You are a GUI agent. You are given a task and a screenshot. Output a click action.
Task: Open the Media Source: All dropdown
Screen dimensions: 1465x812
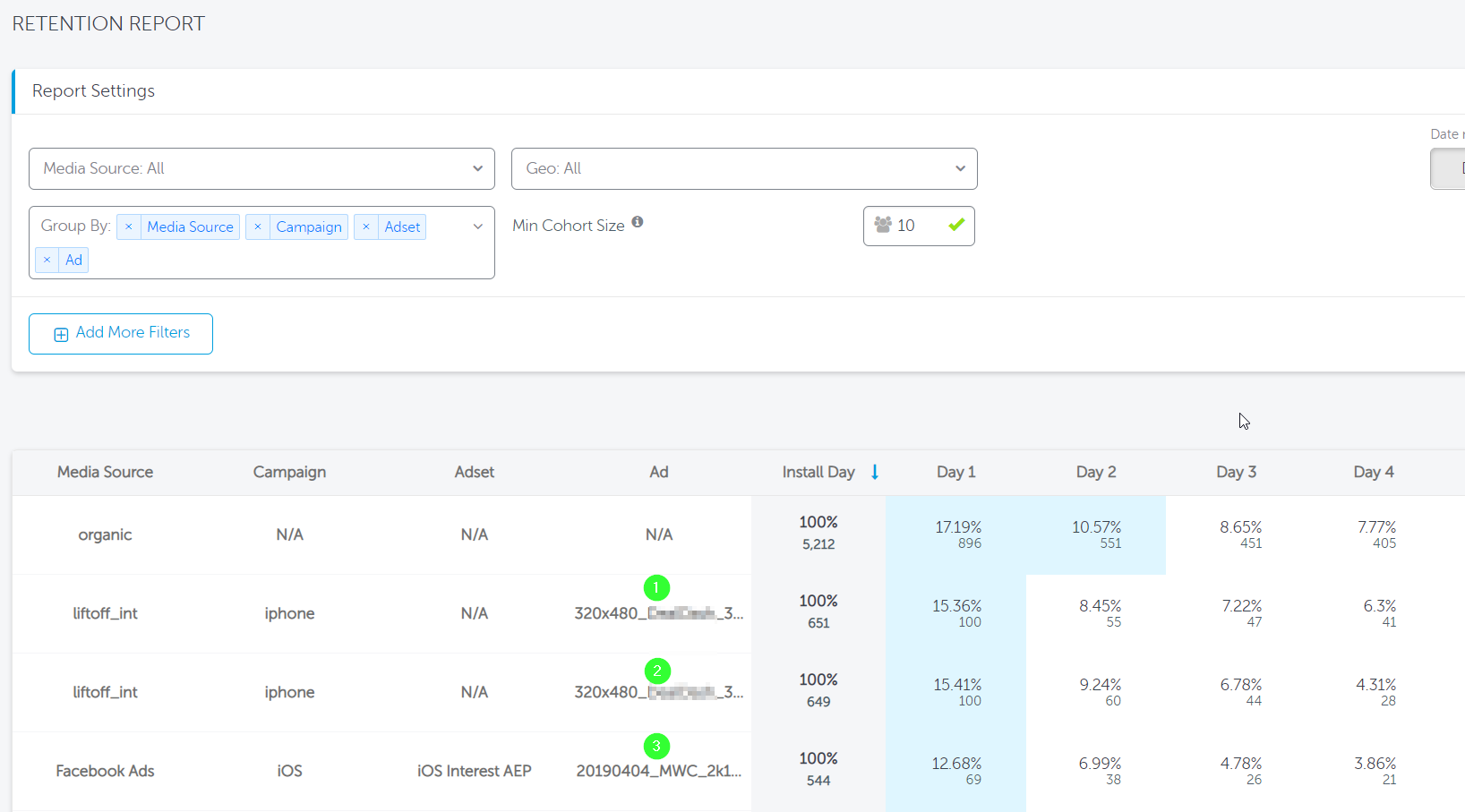click(x=261, y=169)
